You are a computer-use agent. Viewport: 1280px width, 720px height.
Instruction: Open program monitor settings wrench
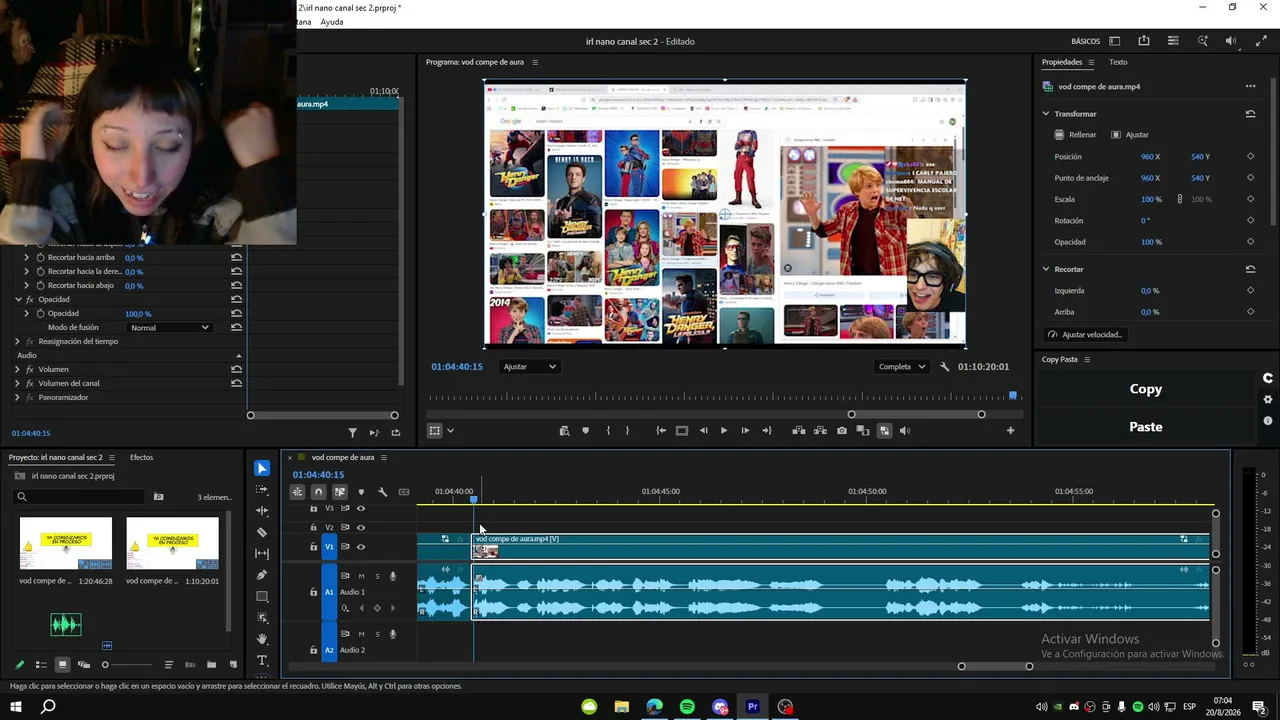tap(945, 367)
